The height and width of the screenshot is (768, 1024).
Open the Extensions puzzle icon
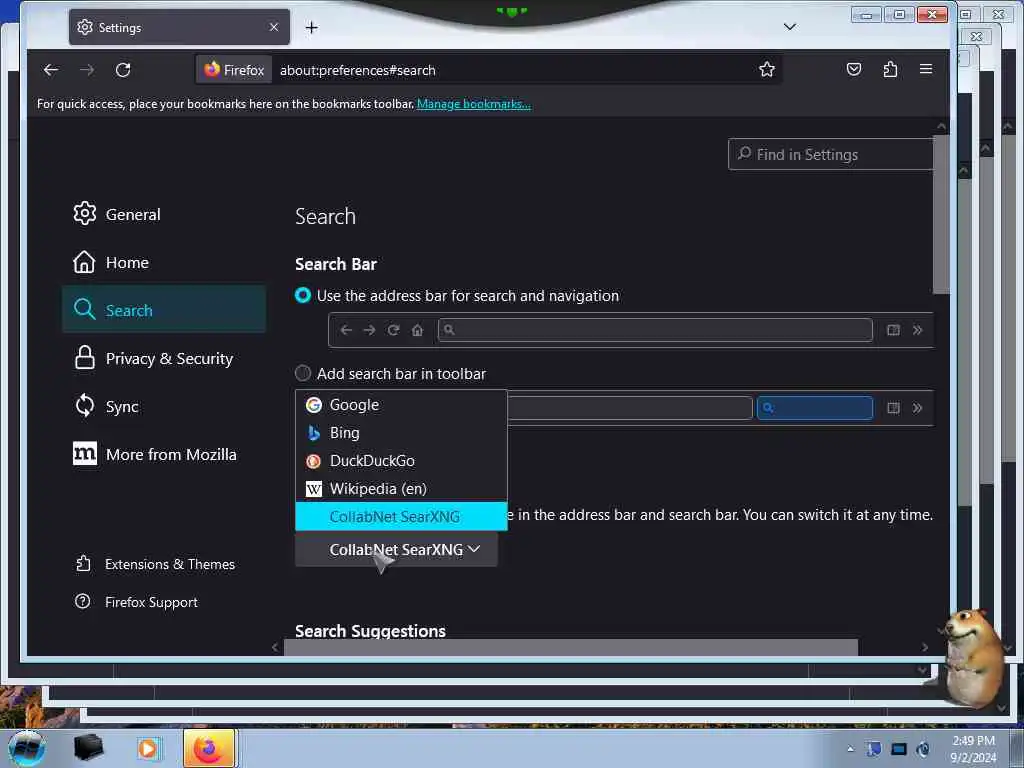coord(890,69)
